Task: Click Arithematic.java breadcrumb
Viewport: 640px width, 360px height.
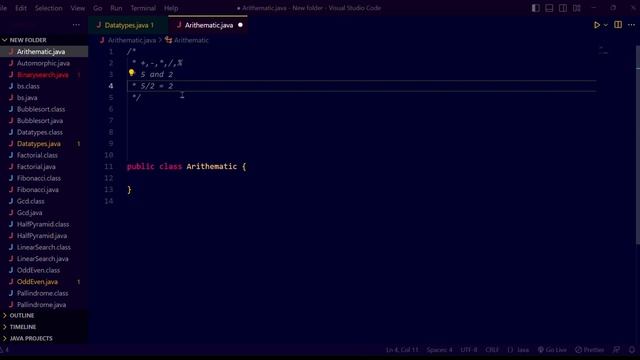Action: coord(131,40)
